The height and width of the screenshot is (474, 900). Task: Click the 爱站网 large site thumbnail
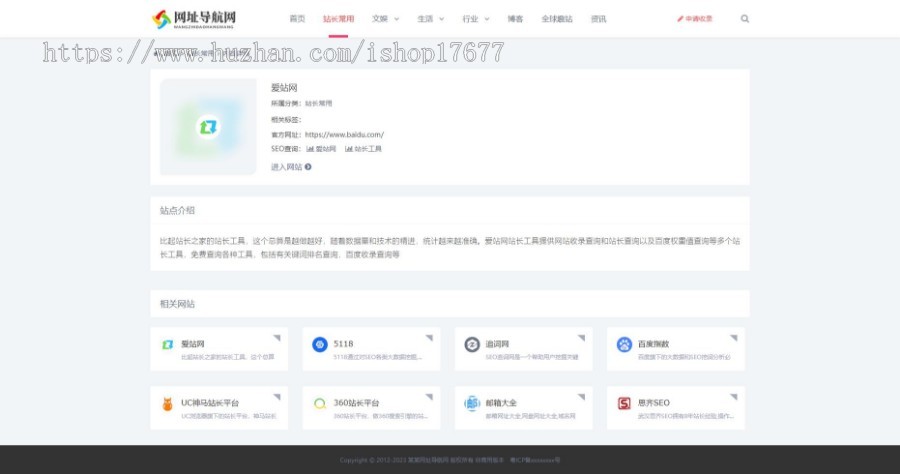tap(208, 127)
